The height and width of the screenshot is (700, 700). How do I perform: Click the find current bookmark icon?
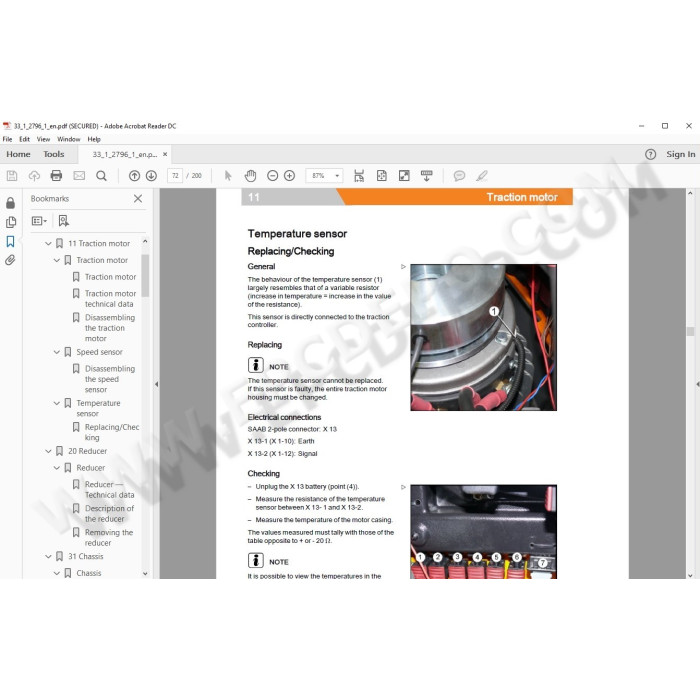pos(64,221)
